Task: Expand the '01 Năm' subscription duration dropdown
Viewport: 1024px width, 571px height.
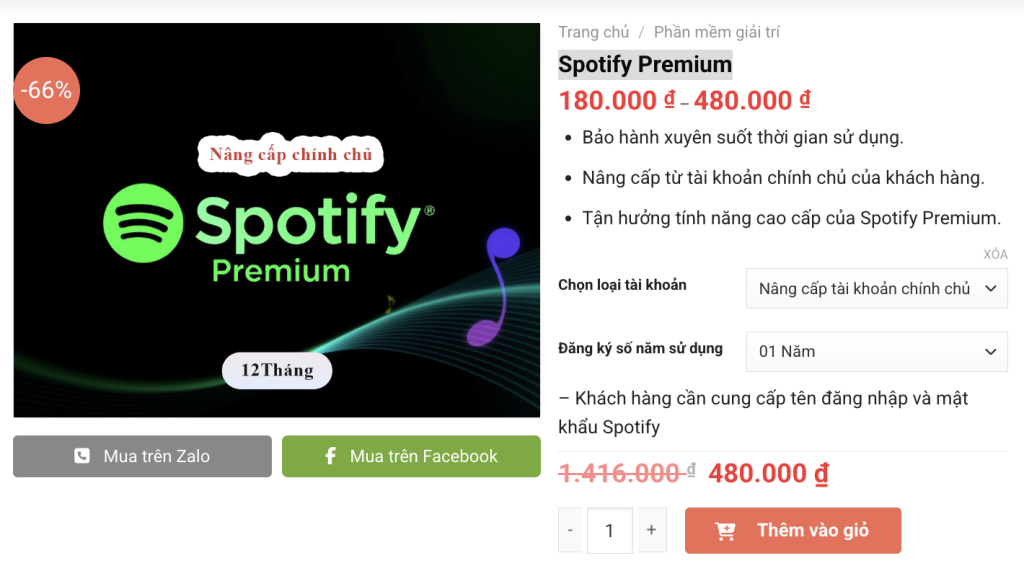Action: tap(876, 351)
